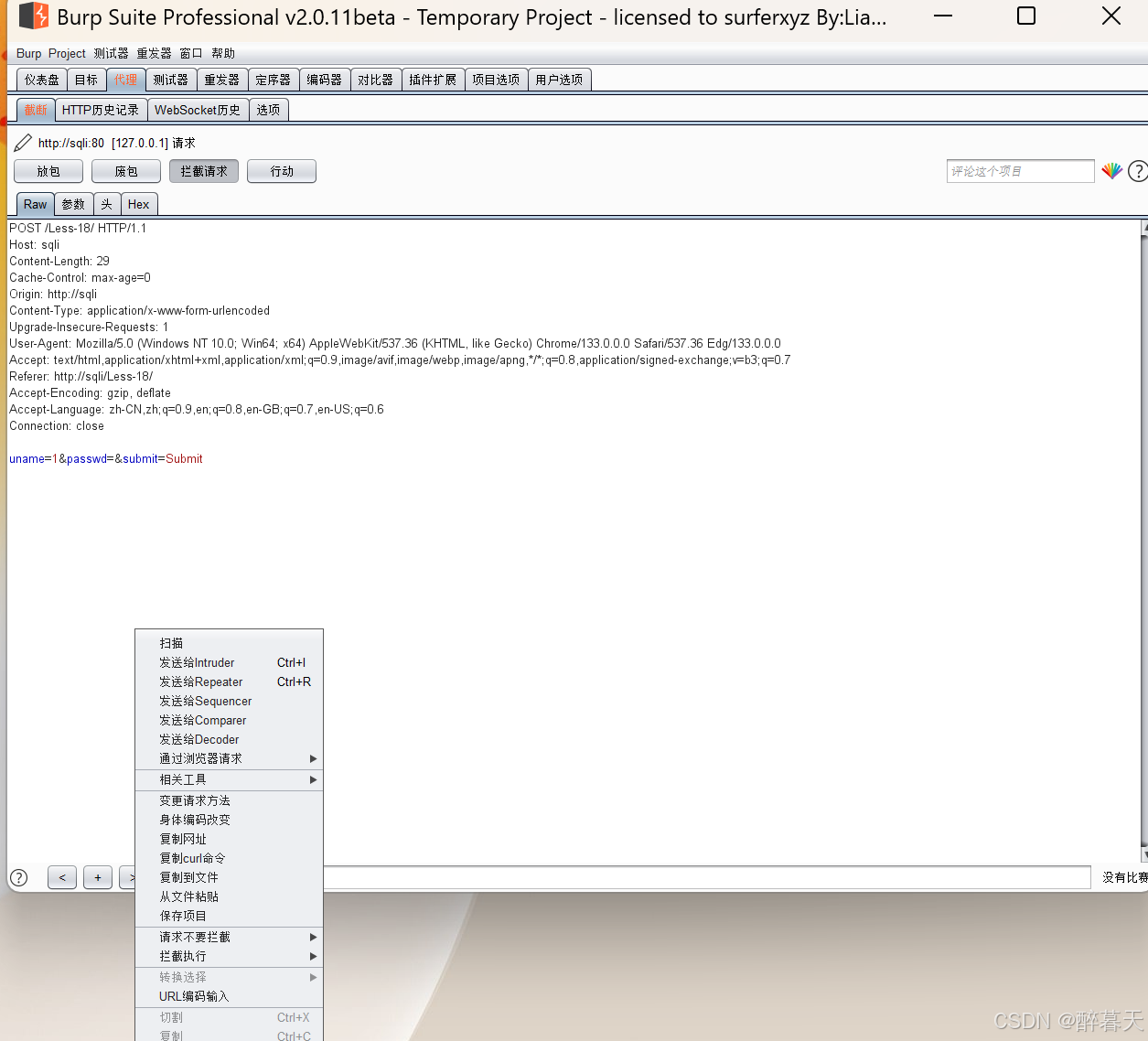
Task: Click the request editor vertical scrollbar
Action: [1144, 541]
